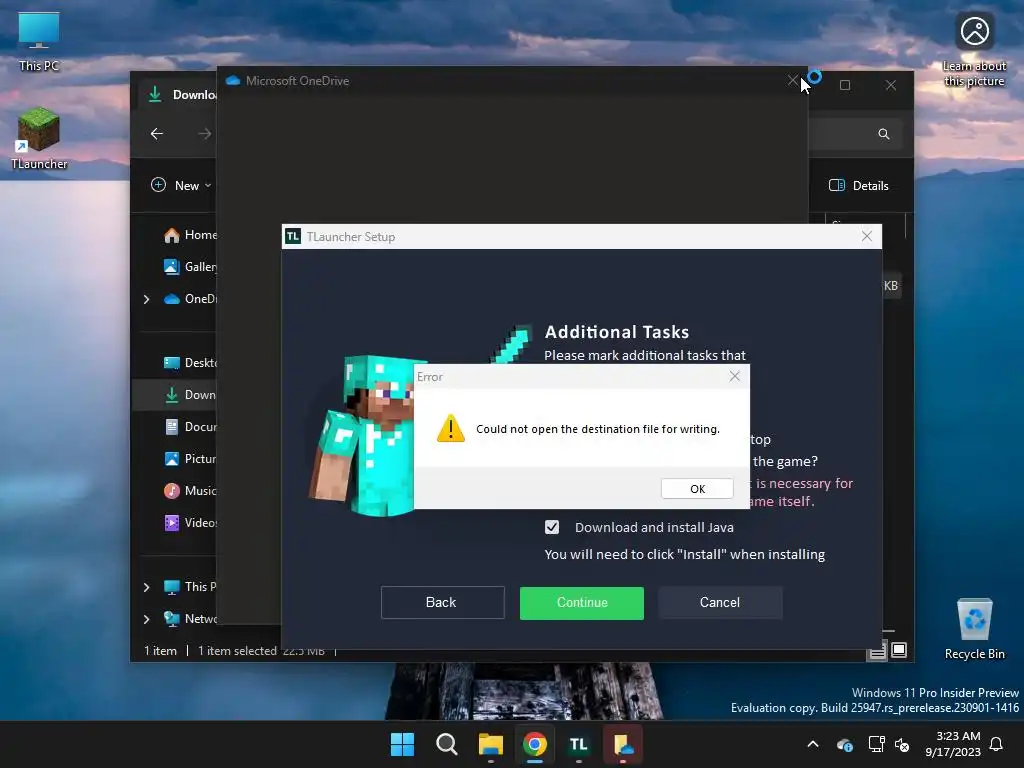Click OneDrive tray icon

pos(844,744)
